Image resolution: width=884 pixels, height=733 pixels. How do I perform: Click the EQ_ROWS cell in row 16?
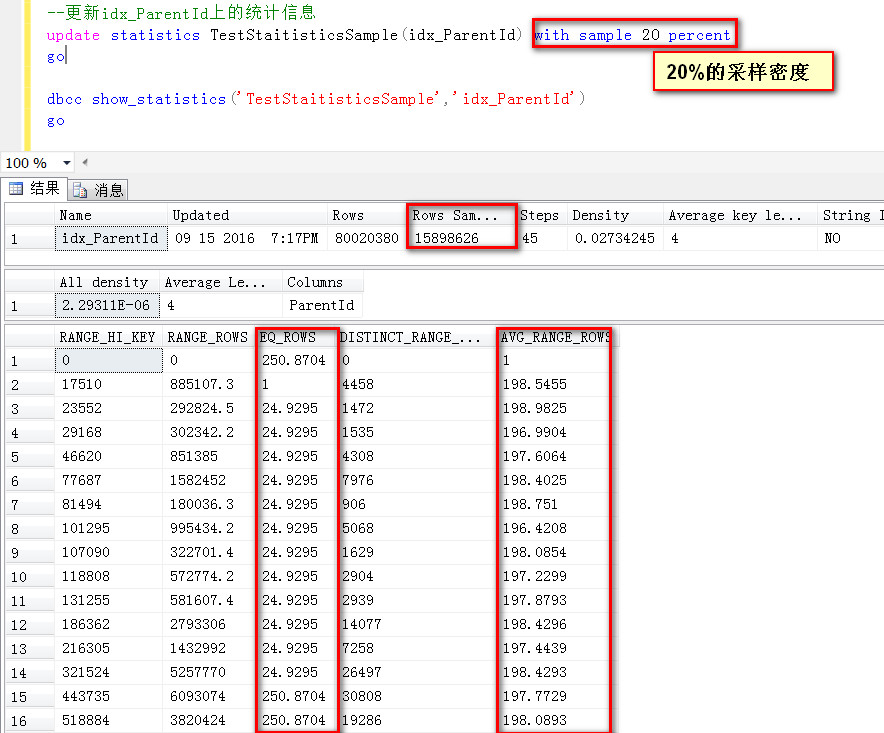coord(297,720)
